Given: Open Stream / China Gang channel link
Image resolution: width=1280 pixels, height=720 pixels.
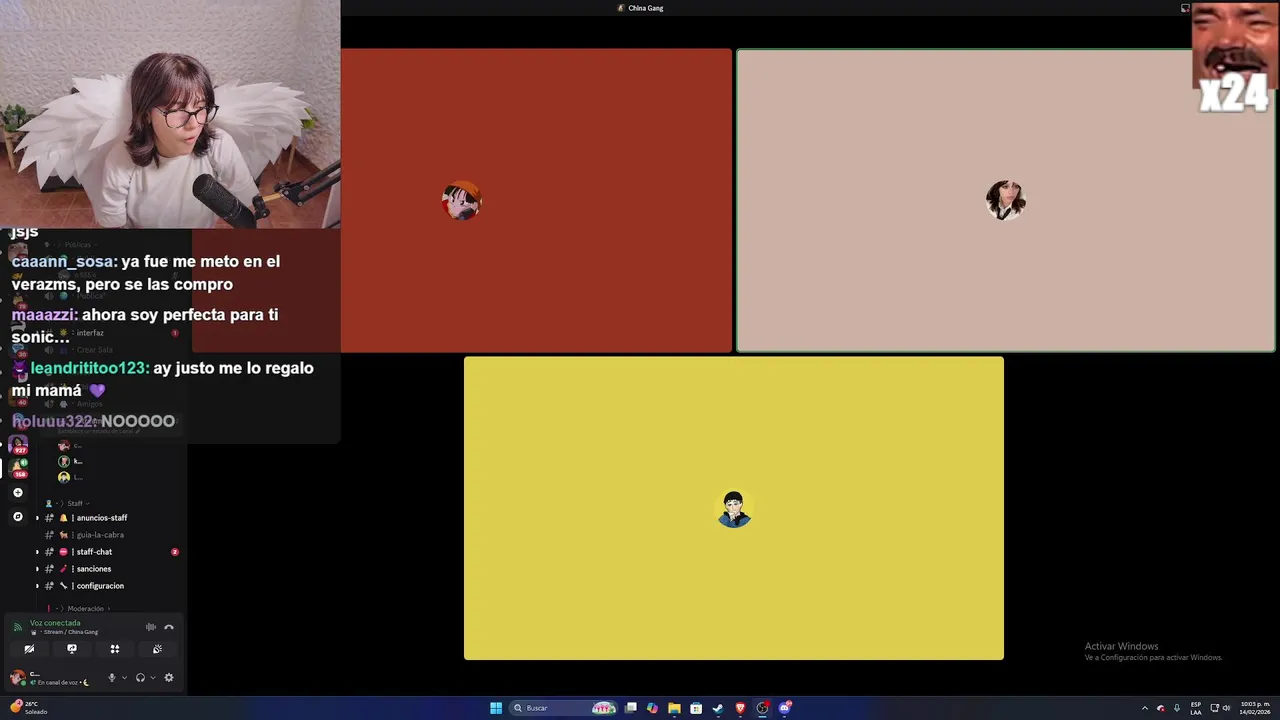Looking at the screenshot, I should click(x=70, y=632).
